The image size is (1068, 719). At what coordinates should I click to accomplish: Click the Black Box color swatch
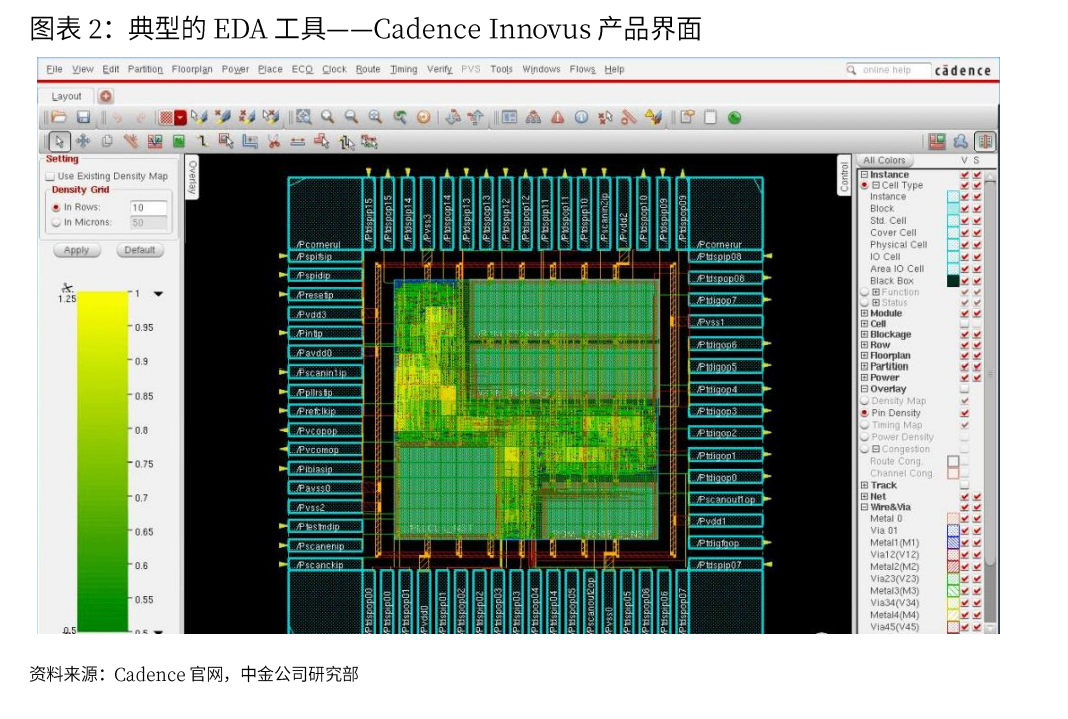pyautogui.click(x=953, y=281)
